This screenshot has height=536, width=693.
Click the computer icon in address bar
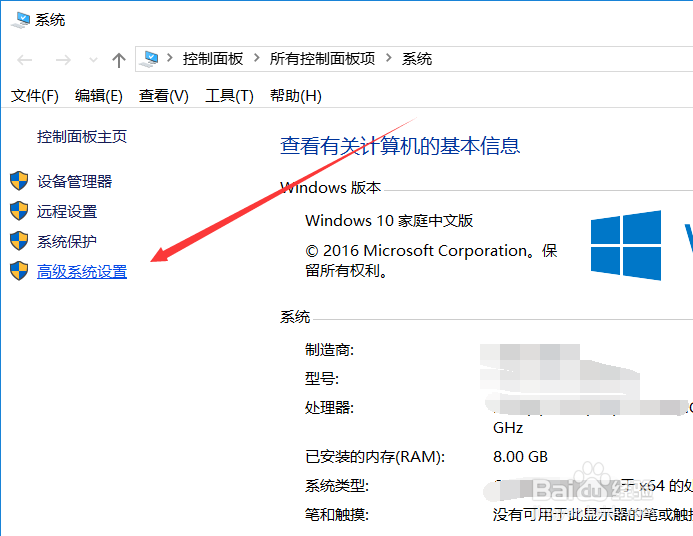(149, 59)
